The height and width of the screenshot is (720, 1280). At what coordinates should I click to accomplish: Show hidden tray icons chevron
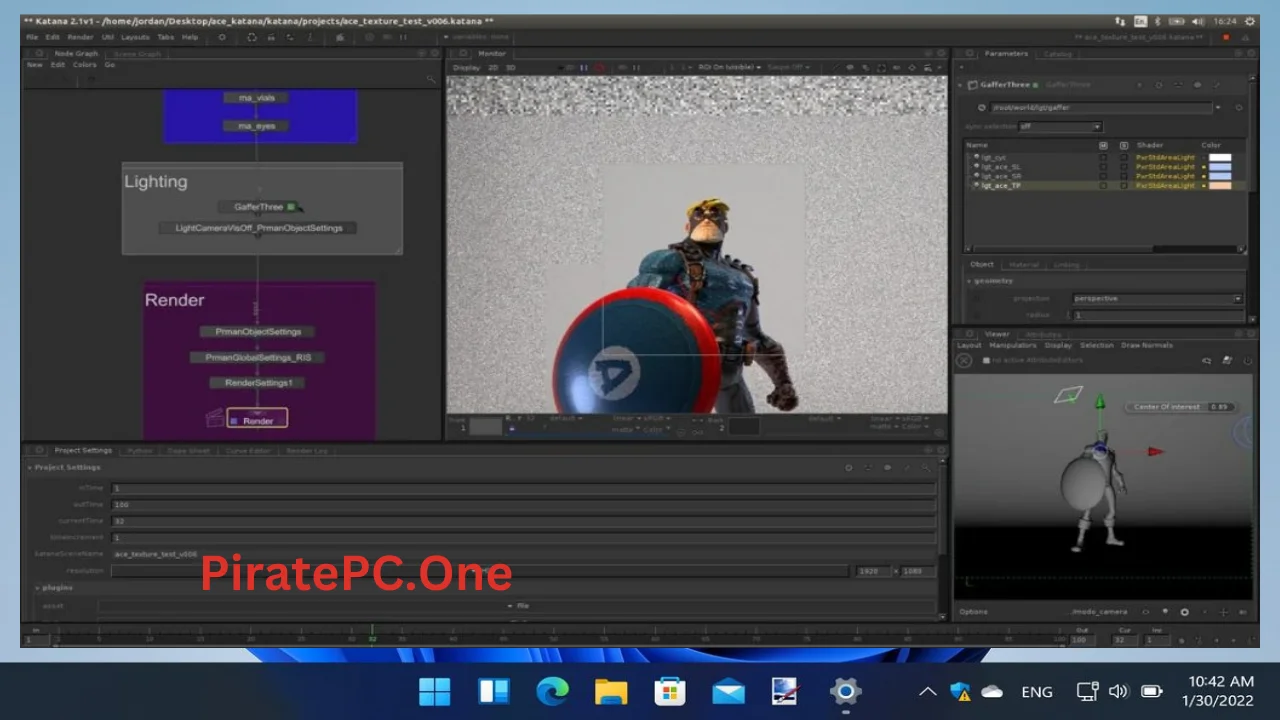[927, 691]
